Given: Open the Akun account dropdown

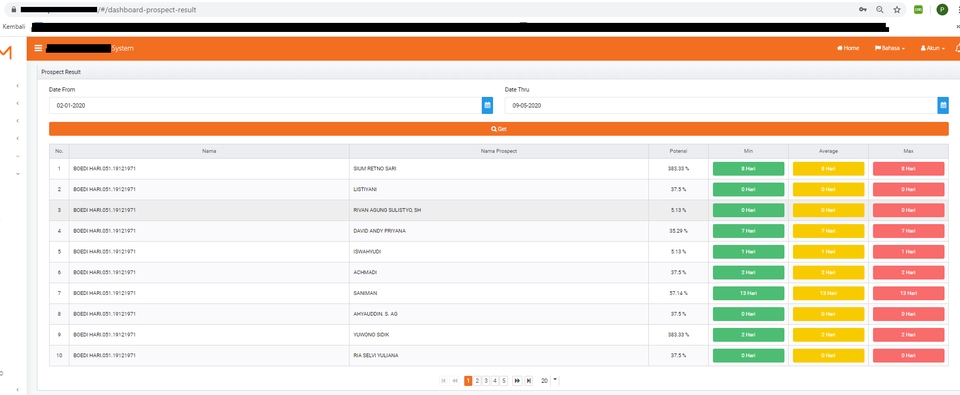Looking at the screenshot, I should tap(932, 48).
